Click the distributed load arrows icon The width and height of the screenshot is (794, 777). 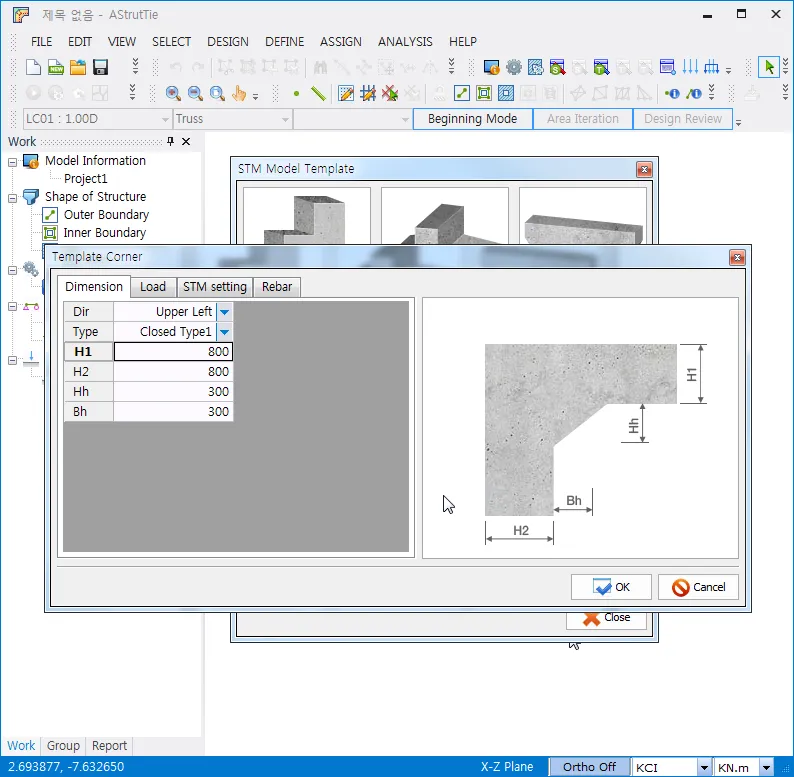[x=711, y=67]
